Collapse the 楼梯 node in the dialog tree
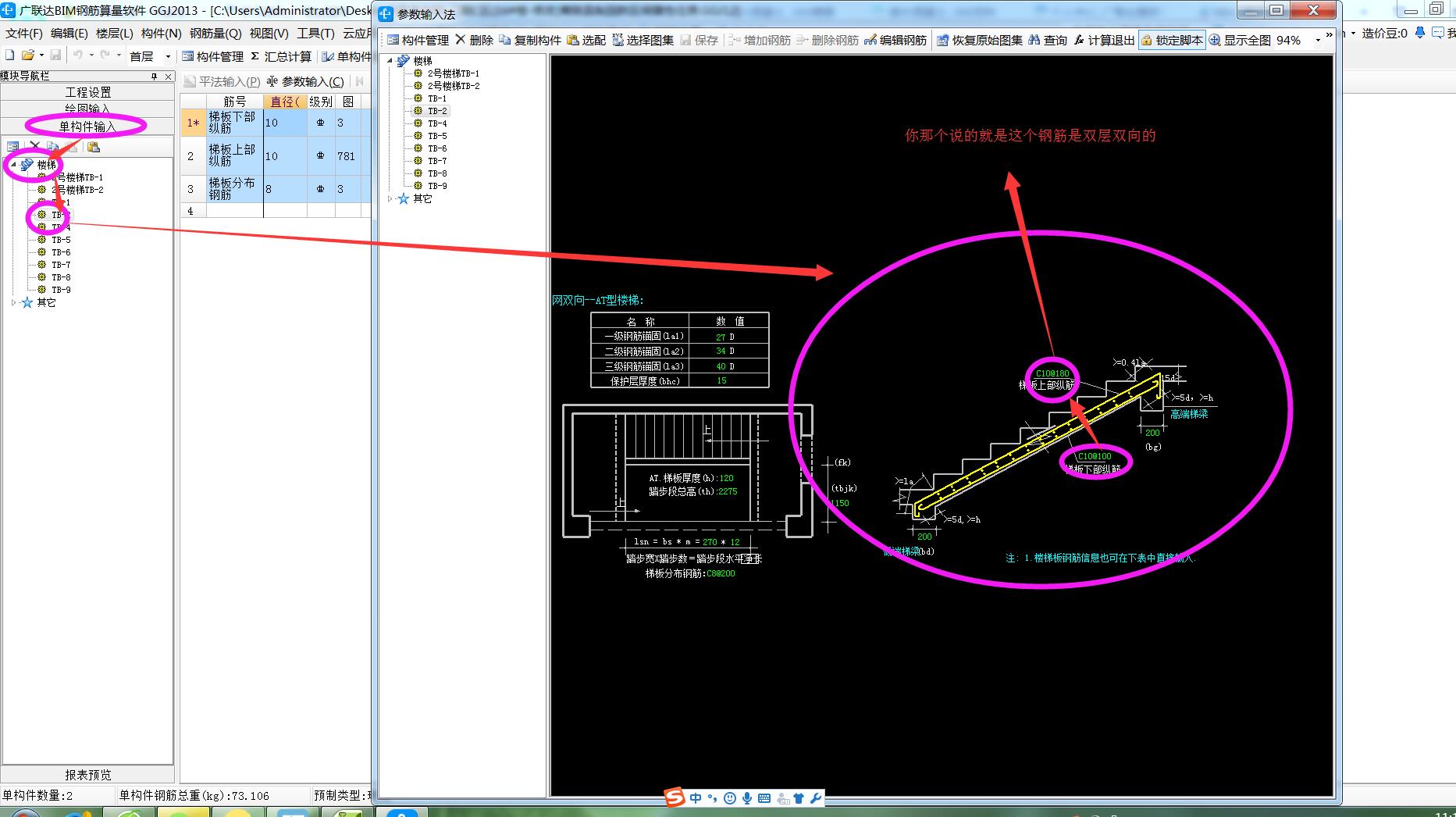This screenshot has width=1456, height=817. pos(390,60)
